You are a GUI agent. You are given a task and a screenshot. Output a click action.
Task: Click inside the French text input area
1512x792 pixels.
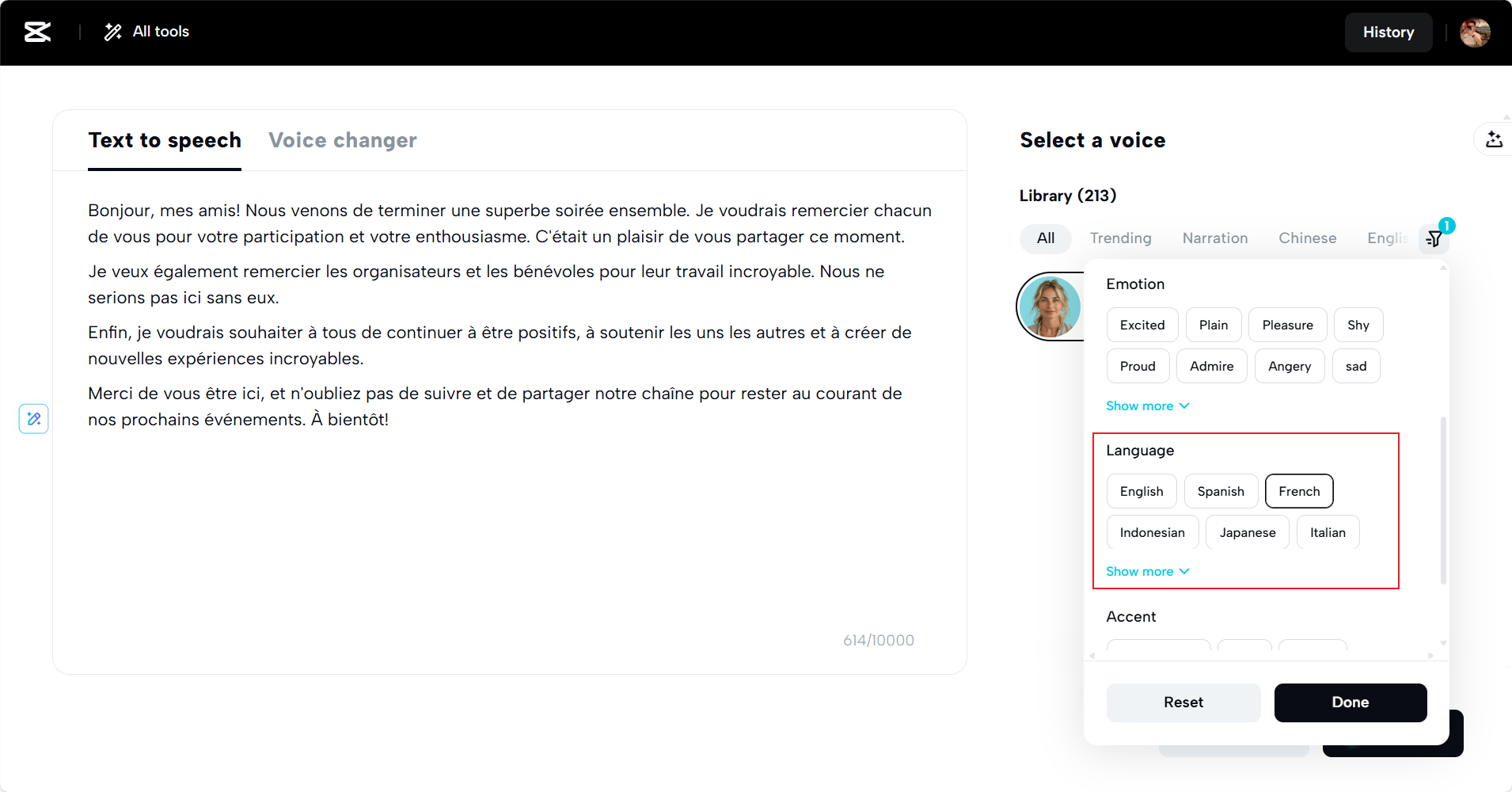click(x=509, y=412)
